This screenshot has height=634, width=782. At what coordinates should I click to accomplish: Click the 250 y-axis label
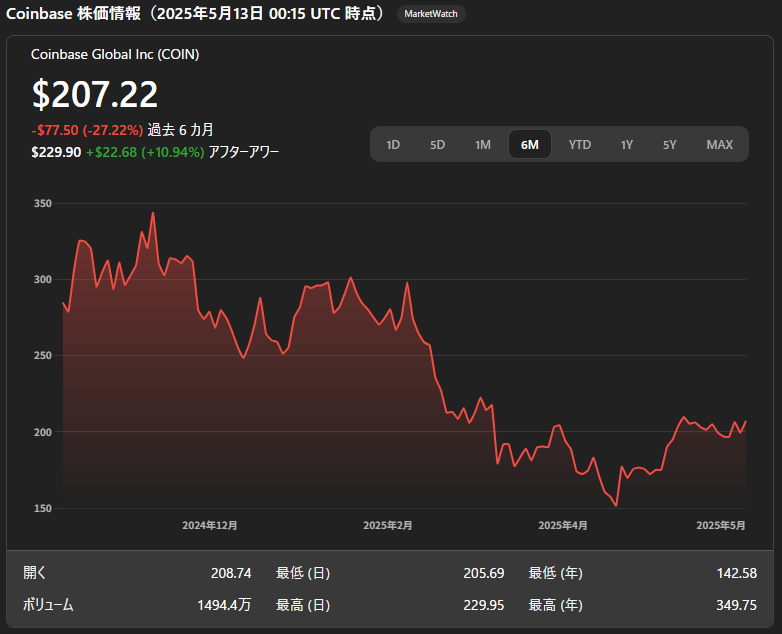(x=43, y=356)
